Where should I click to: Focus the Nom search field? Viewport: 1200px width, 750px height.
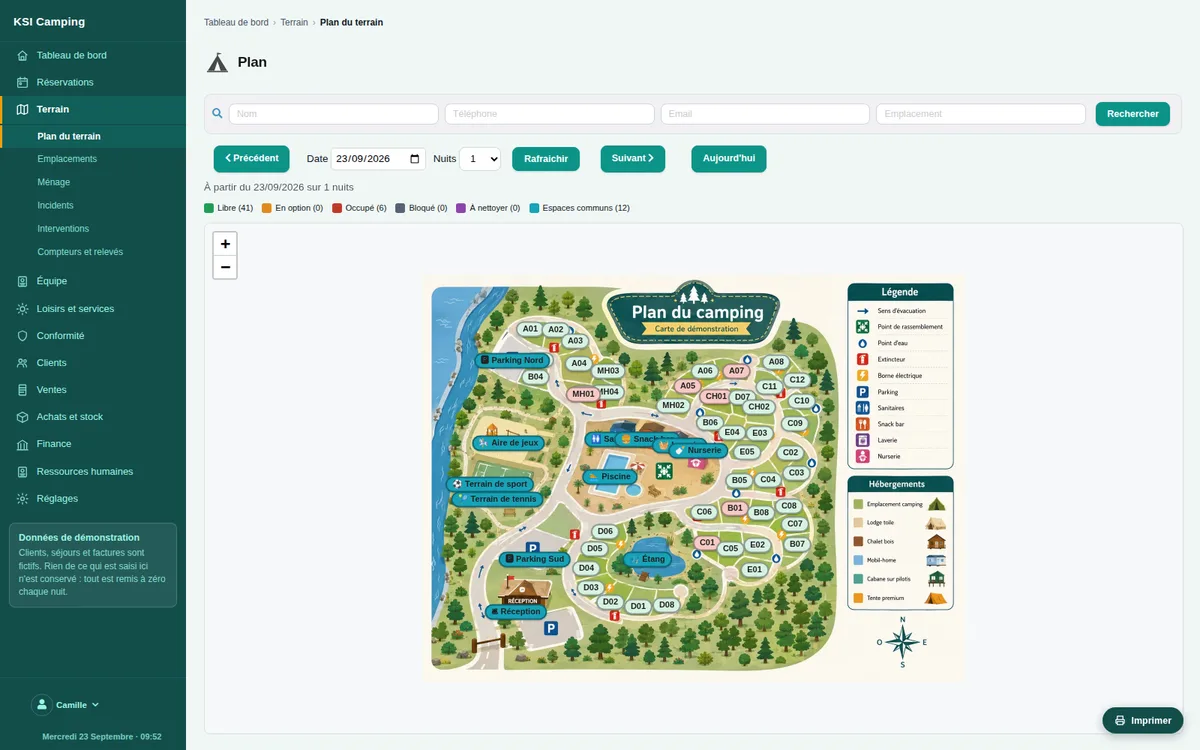[x=334, y=114]
